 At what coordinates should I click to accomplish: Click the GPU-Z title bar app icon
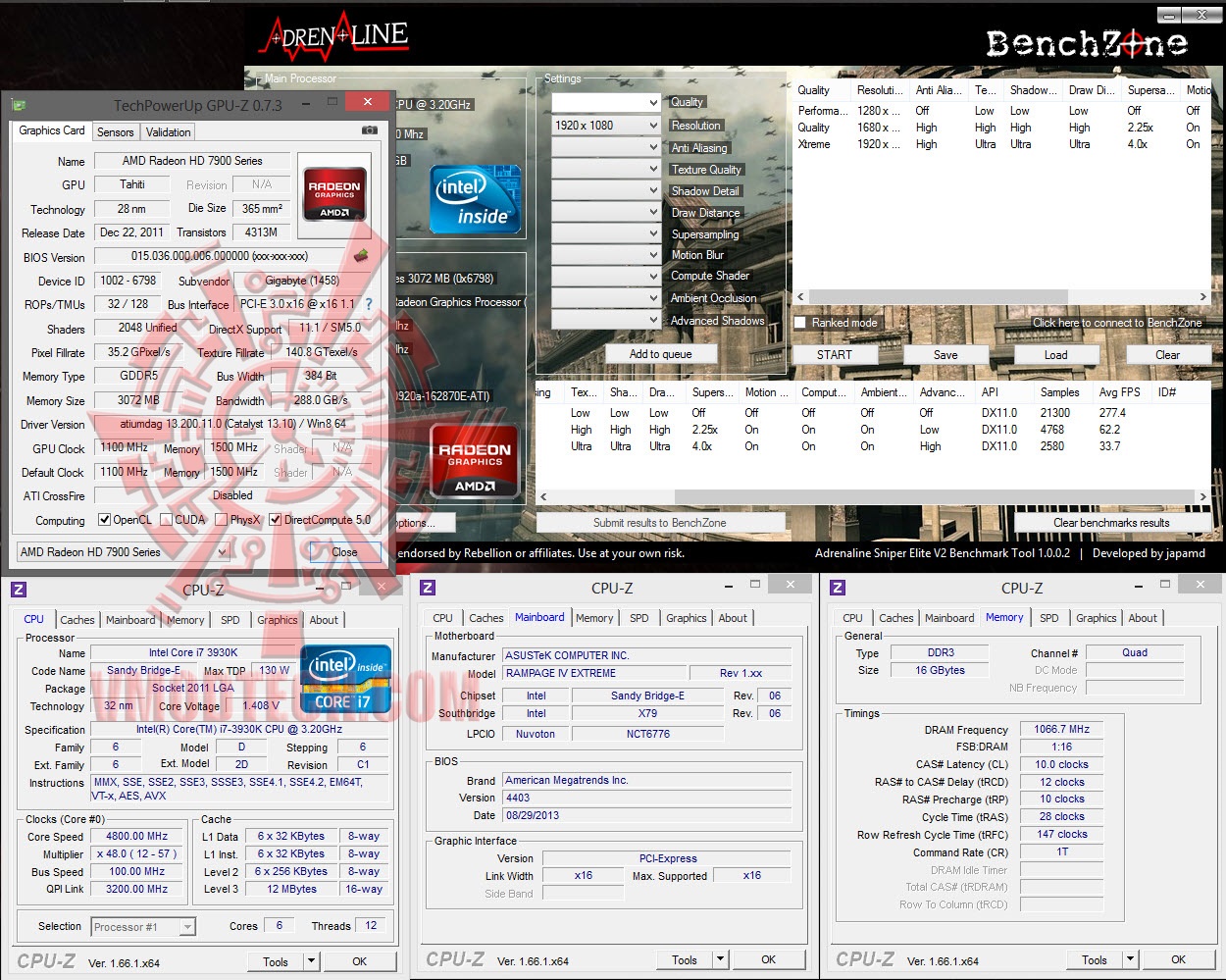click(x=19, y=105)
